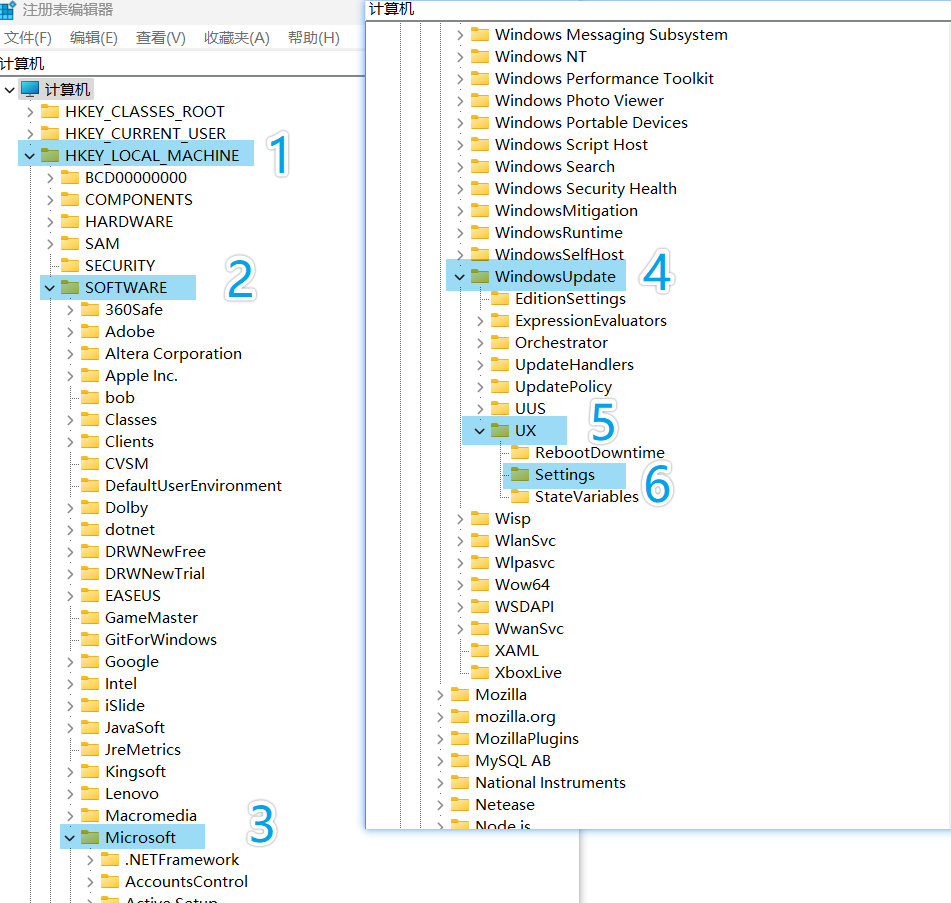This screenshot has height=903, width=951.
Task: Click the JavaSoft folder icon
Action: point(90,727)
